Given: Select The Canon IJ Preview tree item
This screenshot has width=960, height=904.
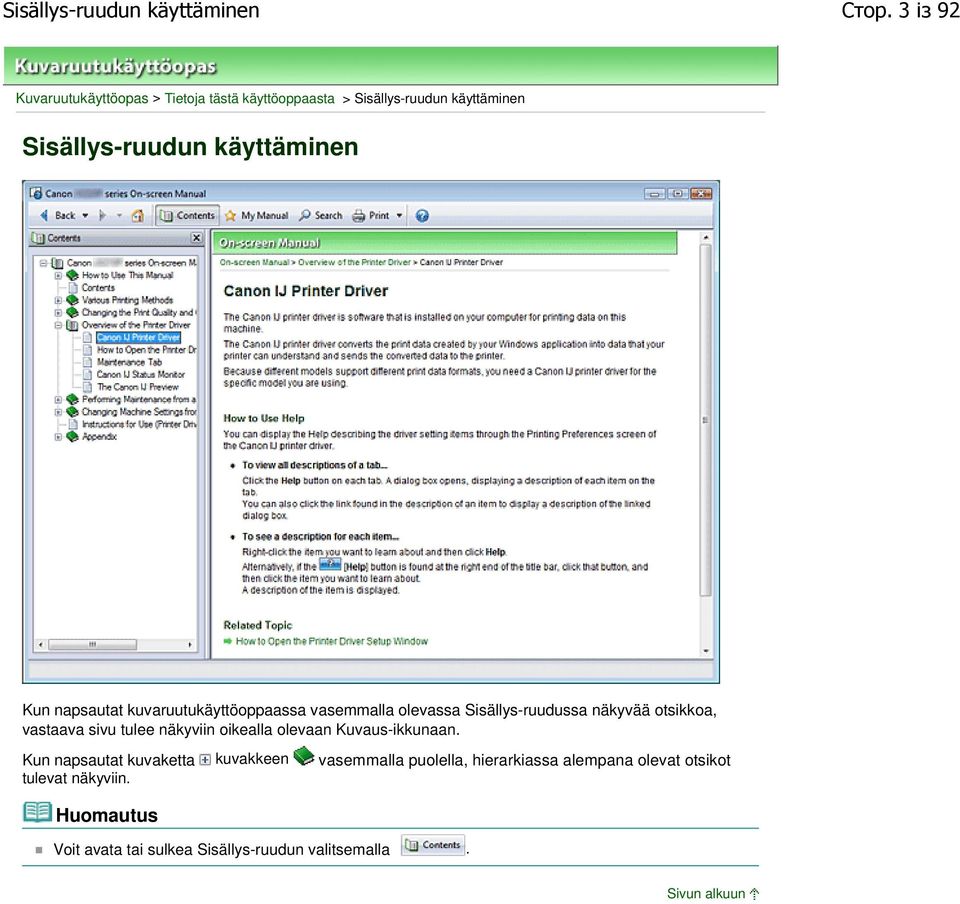Looking at the screenshot, I should click(138, 387).
